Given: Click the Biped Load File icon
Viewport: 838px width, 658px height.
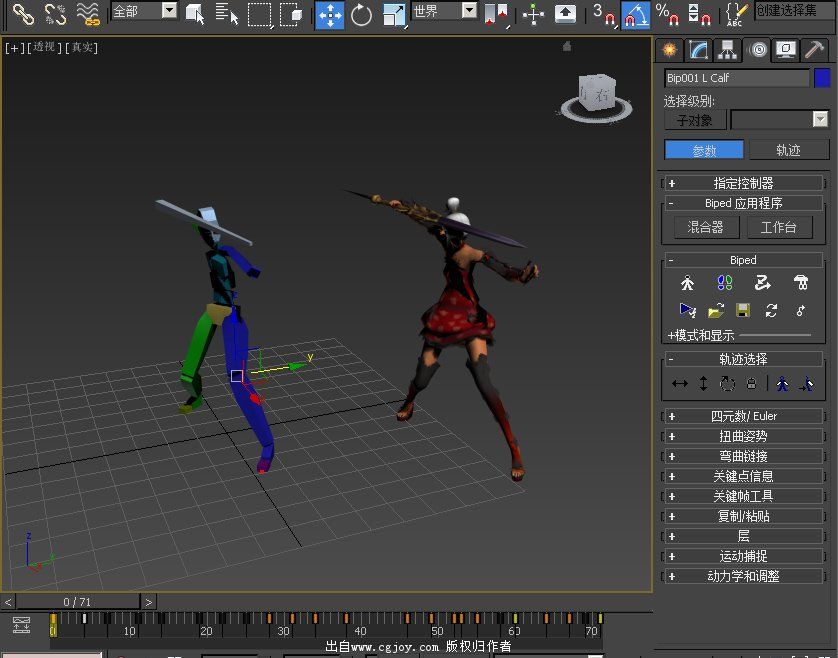Looking at the screenshot, I should coord(716,310).
